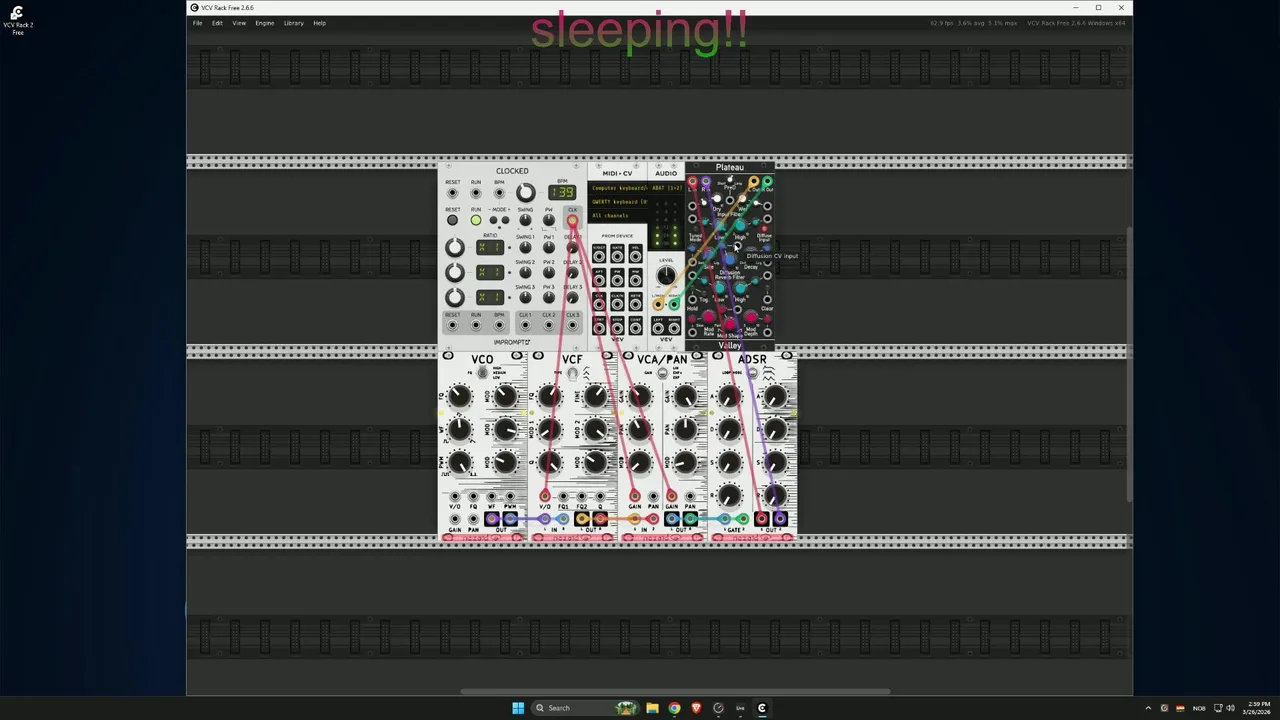Open the Help menu

point(319,23)
